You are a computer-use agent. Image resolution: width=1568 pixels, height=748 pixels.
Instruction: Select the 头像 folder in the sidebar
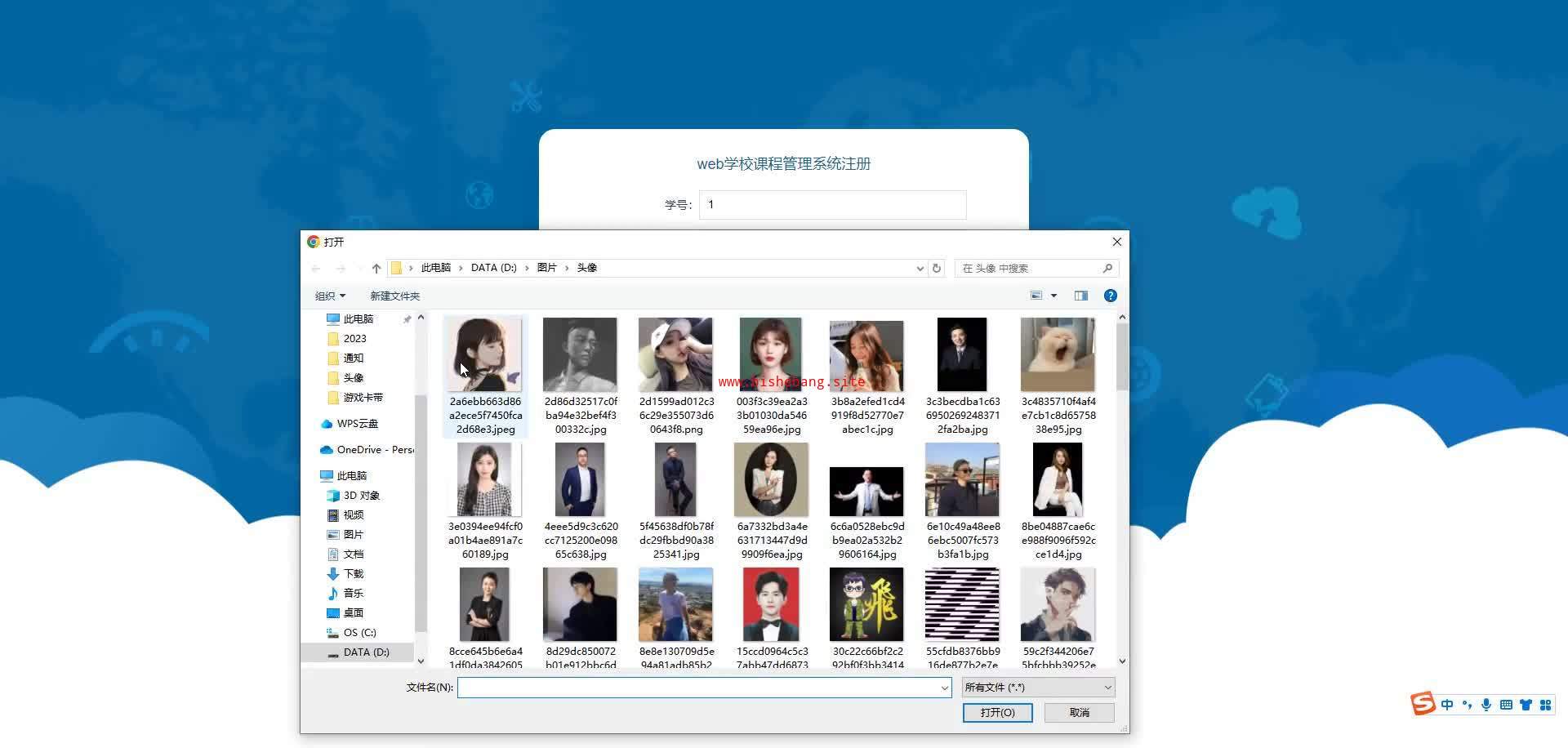353,378
